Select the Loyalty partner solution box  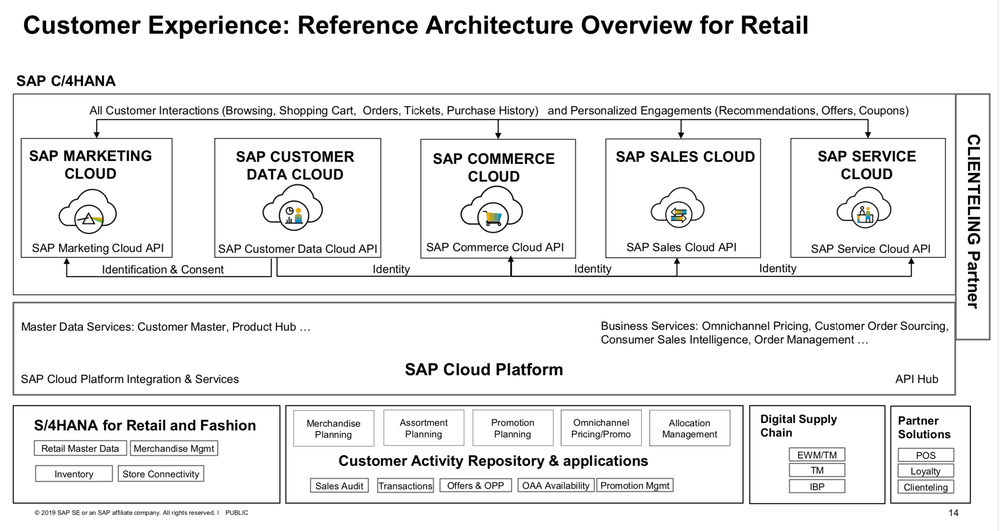click(x=925, y=471)
